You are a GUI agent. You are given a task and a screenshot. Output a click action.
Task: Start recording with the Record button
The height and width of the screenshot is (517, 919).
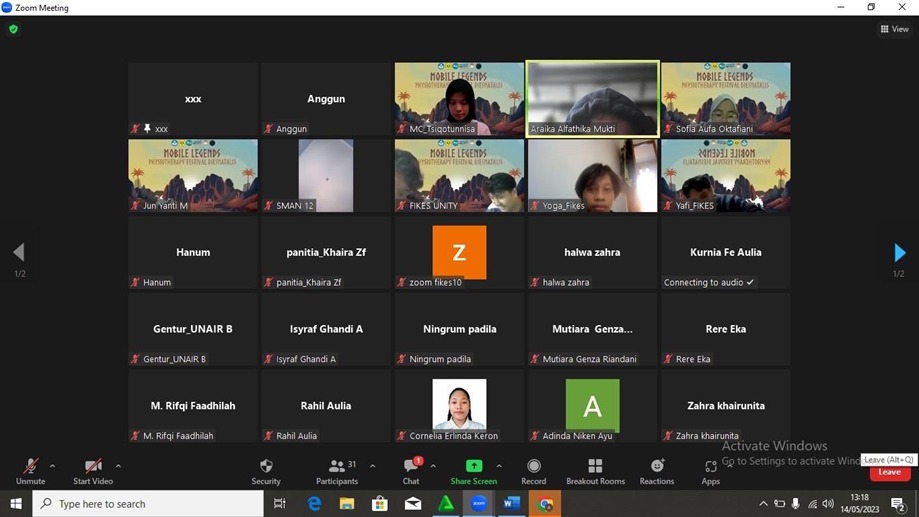point(533,471)
